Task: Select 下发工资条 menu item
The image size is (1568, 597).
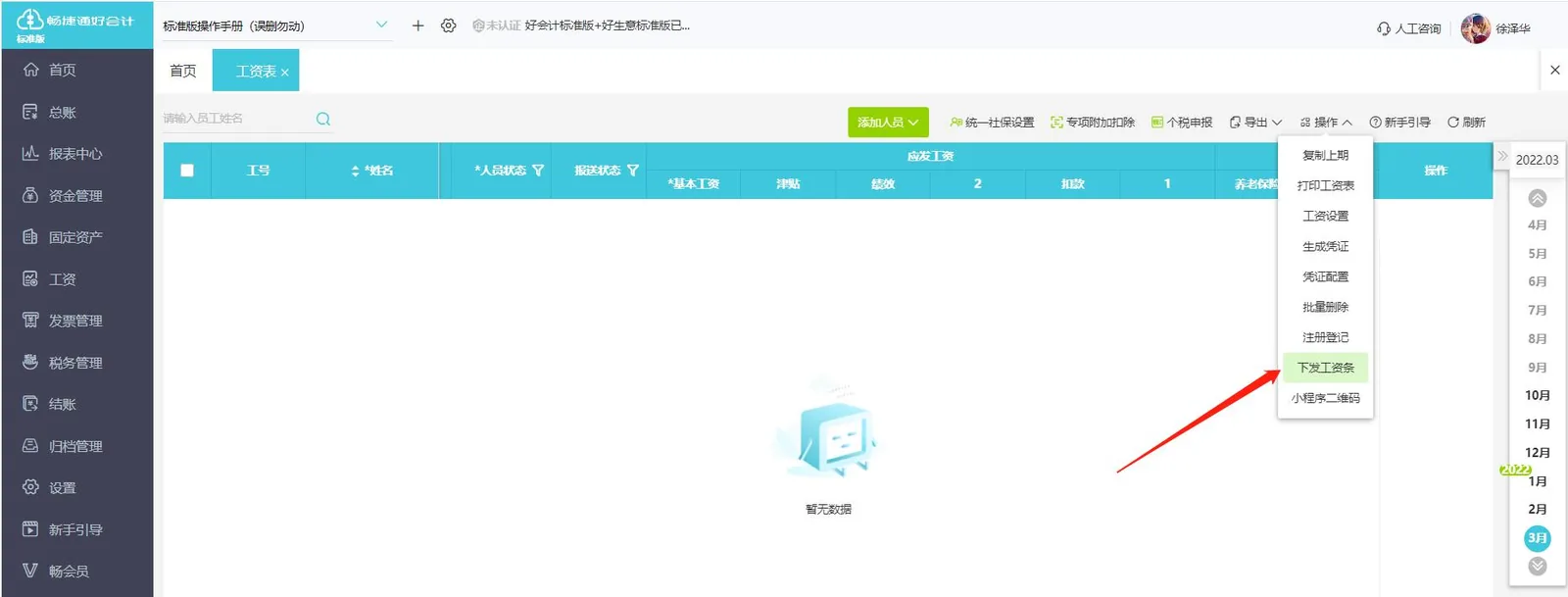Action: (1325, 368)
